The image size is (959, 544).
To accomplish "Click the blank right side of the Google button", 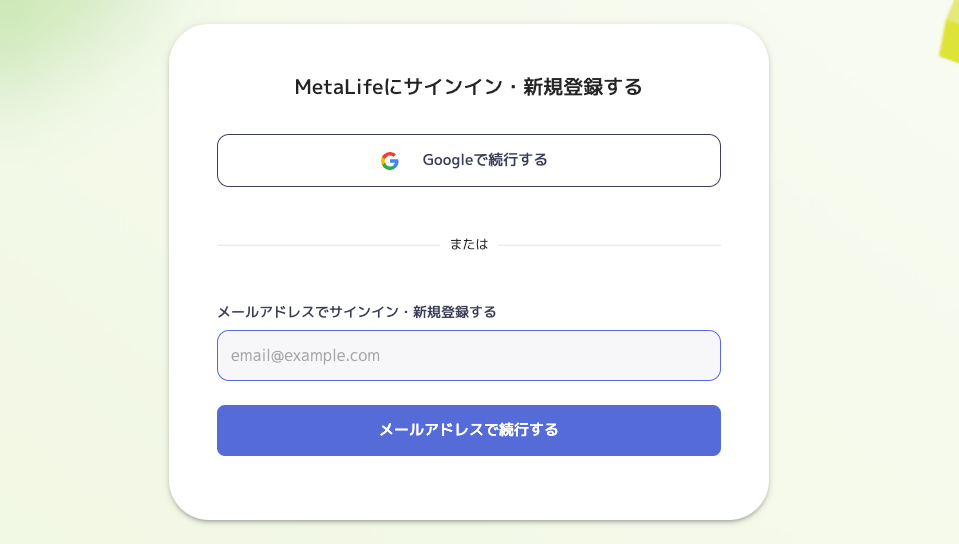I will pyautogui.click(x=636, y=160).
